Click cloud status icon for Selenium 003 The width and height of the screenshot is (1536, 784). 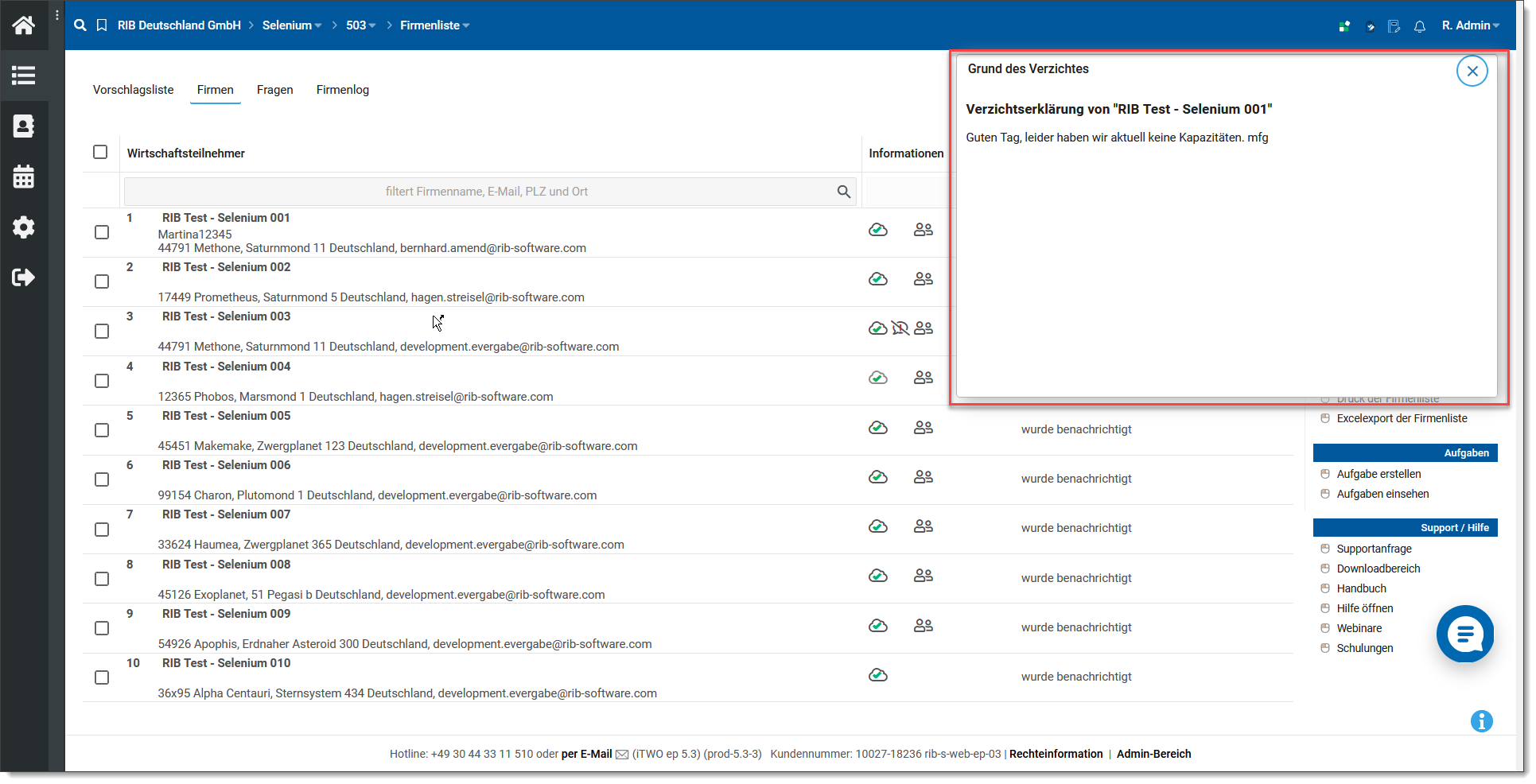(877, 328)
